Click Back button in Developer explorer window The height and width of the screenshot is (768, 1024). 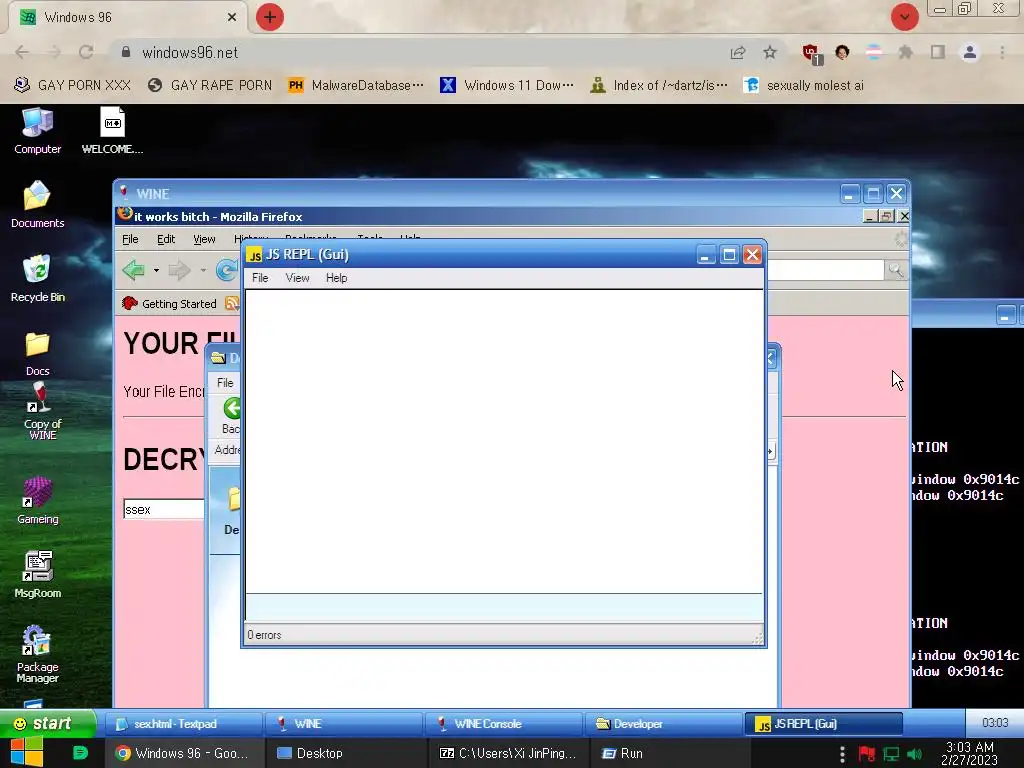(x=230, y=417)
